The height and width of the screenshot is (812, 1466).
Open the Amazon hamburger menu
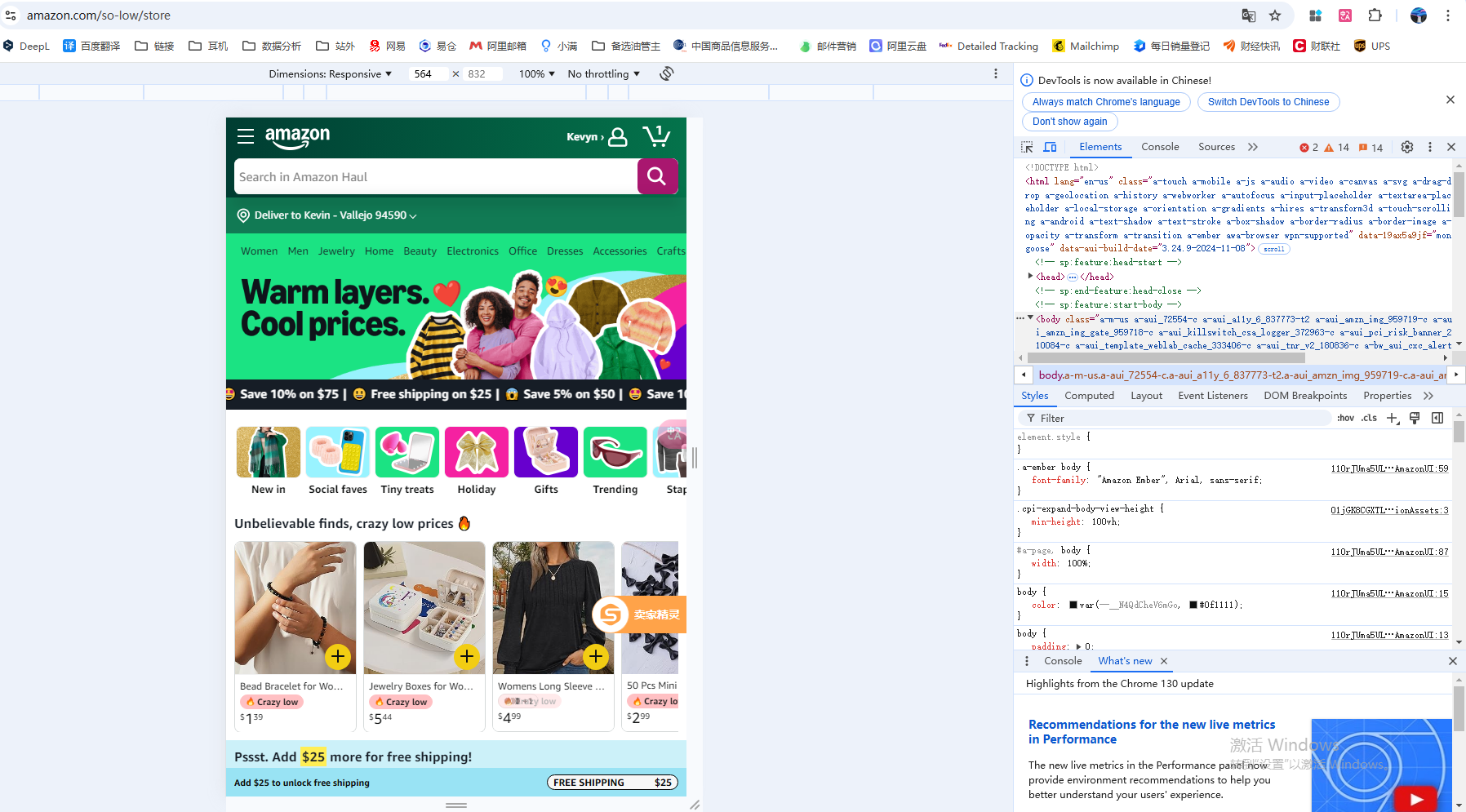click(246, 135)
